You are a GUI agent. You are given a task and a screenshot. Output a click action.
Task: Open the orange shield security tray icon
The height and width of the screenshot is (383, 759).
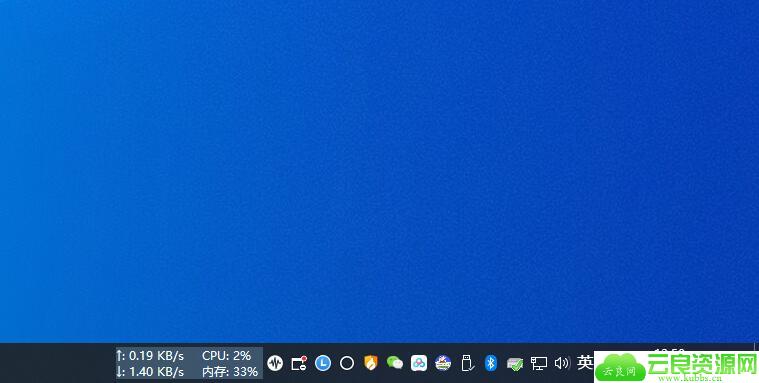(x=370, y=363)
